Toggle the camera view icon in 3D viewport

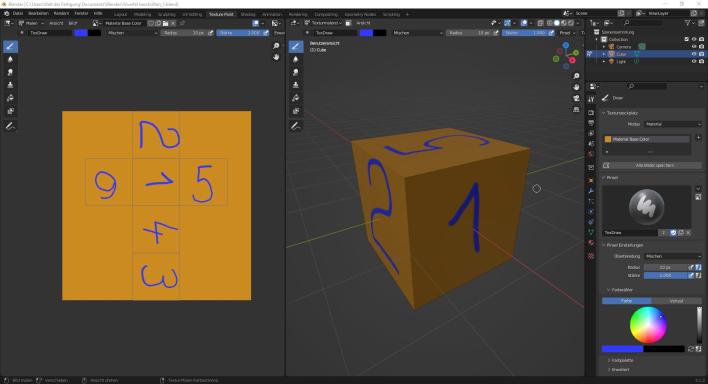[576, 98]
